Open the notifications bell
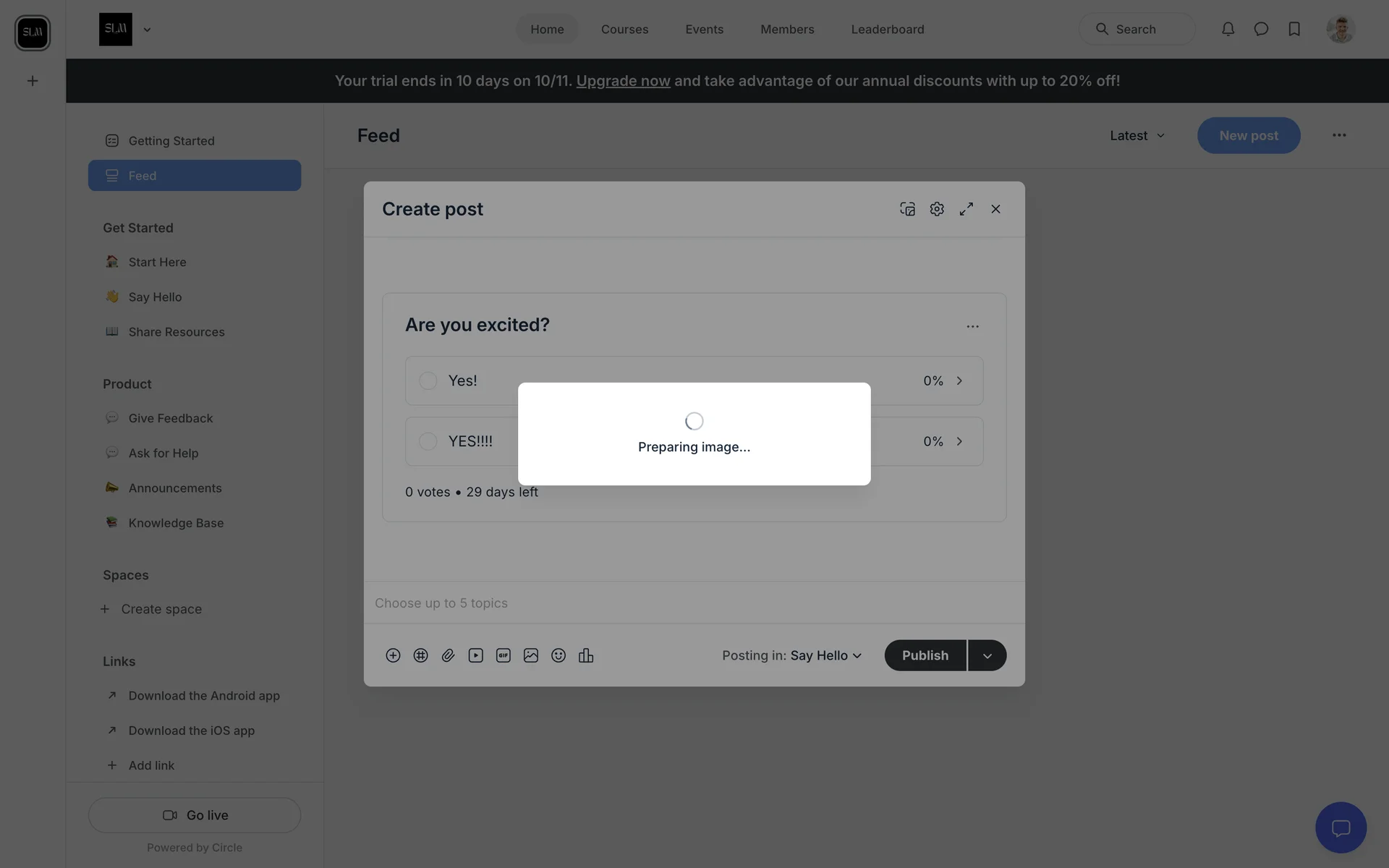This screenshot has height=868, width=1389. coord(1228,29)
